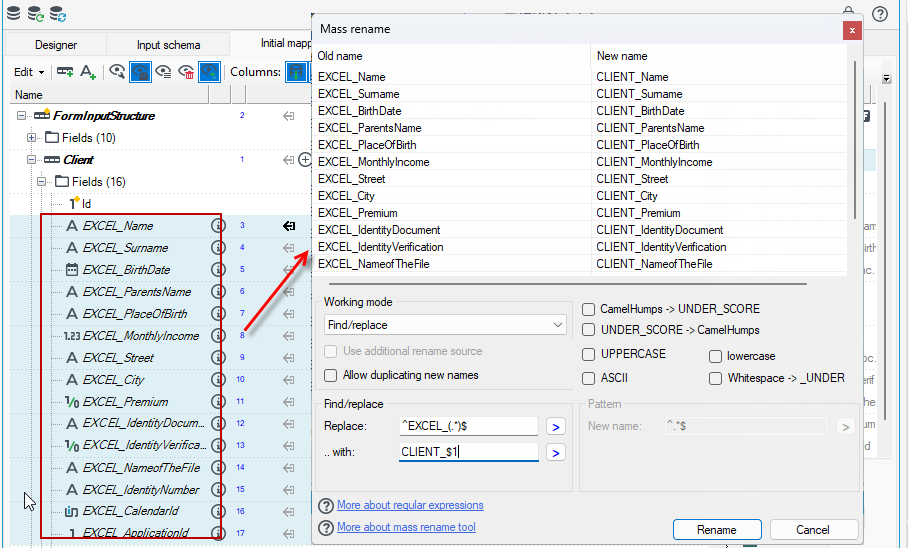Open the Edit dropdown menu
The width and height of the screenshot is (908, 548).
tap(29, 72)
